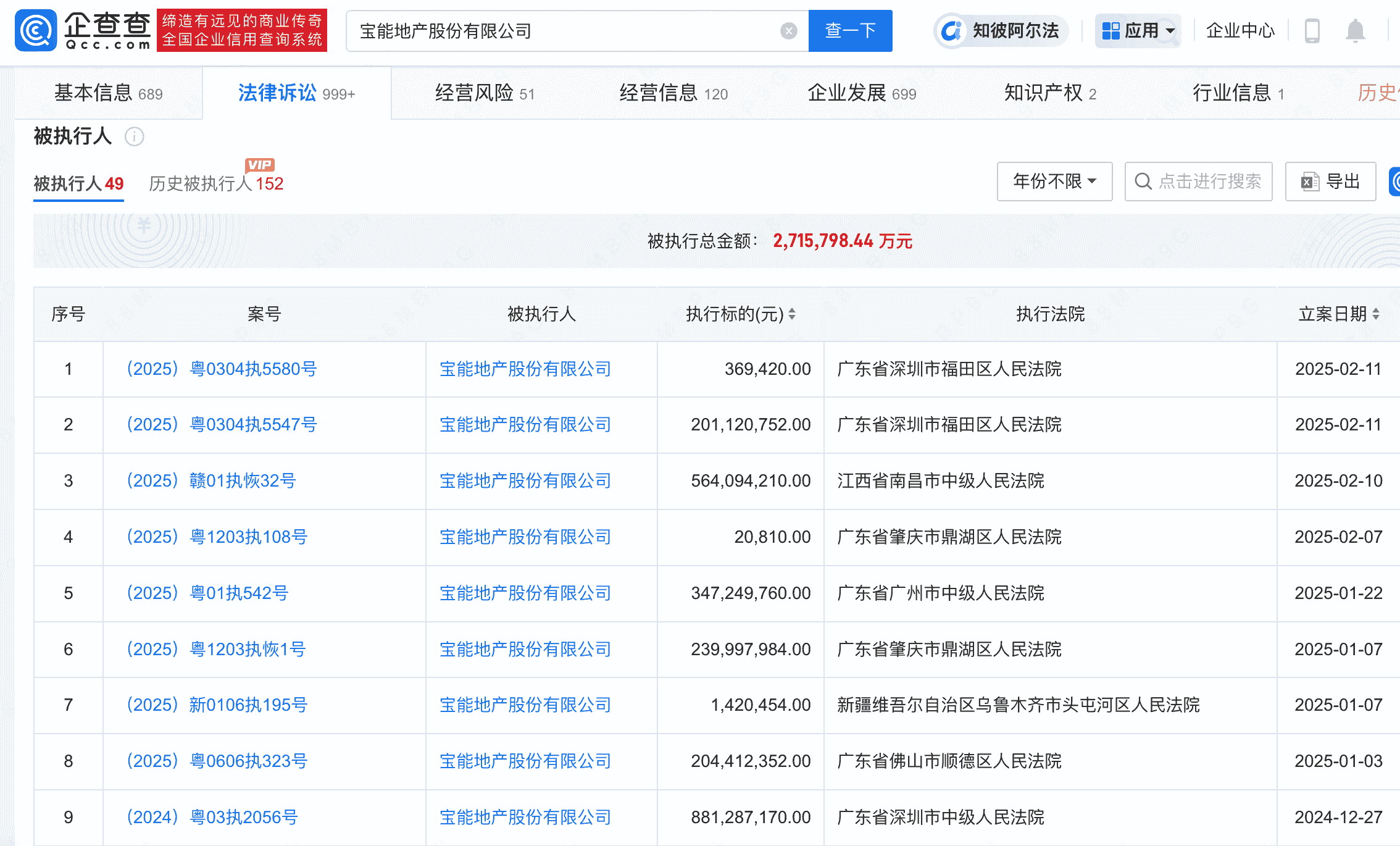The image size is (1400, 846).
Task: Click the search magnifier in 点击进行搜索
Action: pyautogui.click(x=1144, y=182)
